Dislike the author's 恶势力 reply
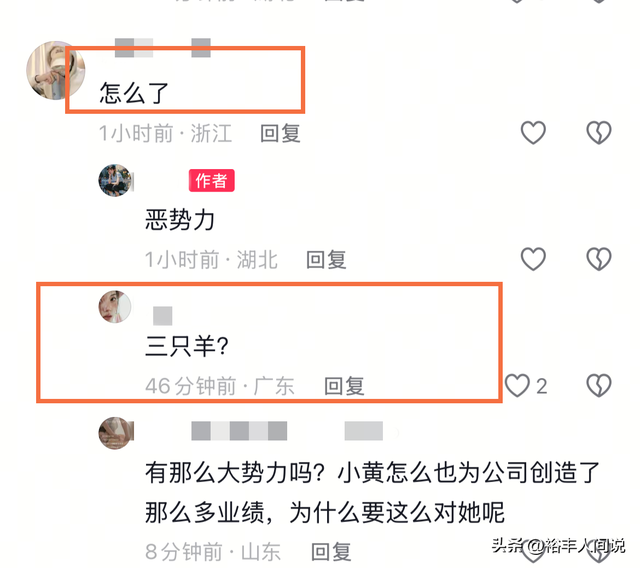The width and height of the screenshot is (640, 568). pyautogui.click(x=599, y=259)
